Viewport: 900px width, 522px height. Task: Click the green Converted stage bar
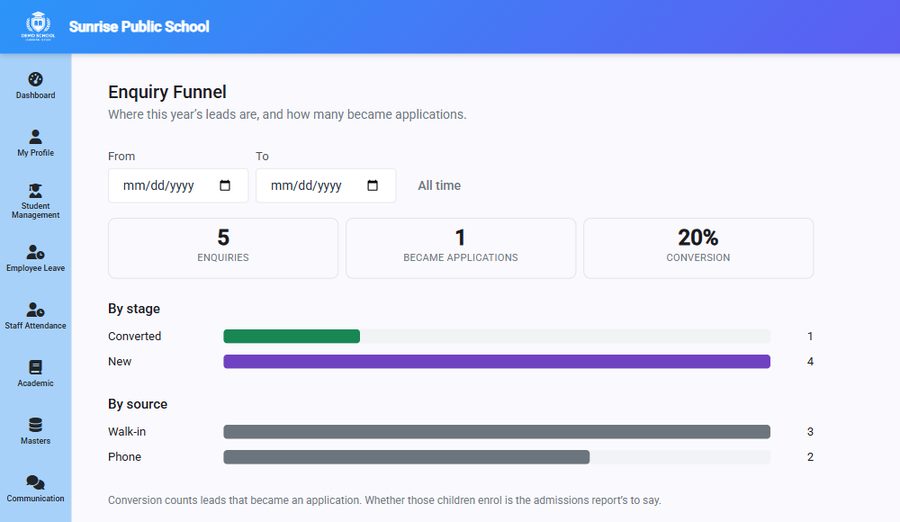pos(292,336)
